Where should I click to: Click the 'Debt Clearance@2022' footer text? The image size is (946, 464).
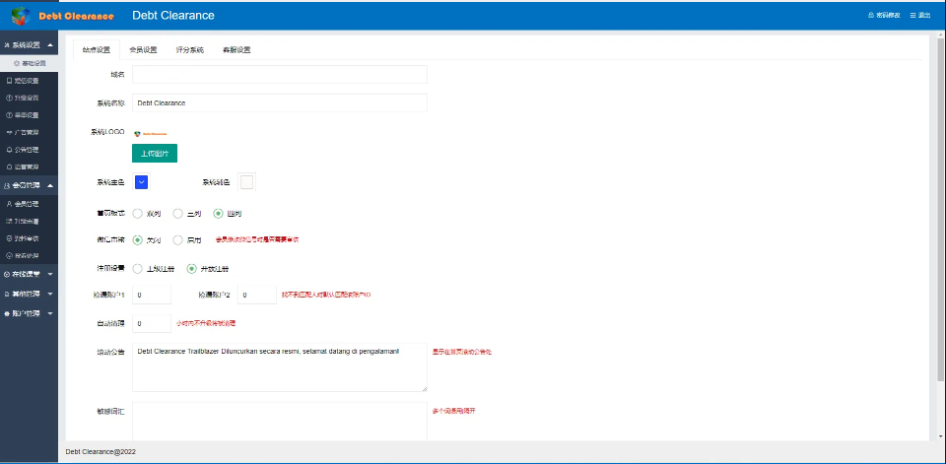tap(101, 451)
